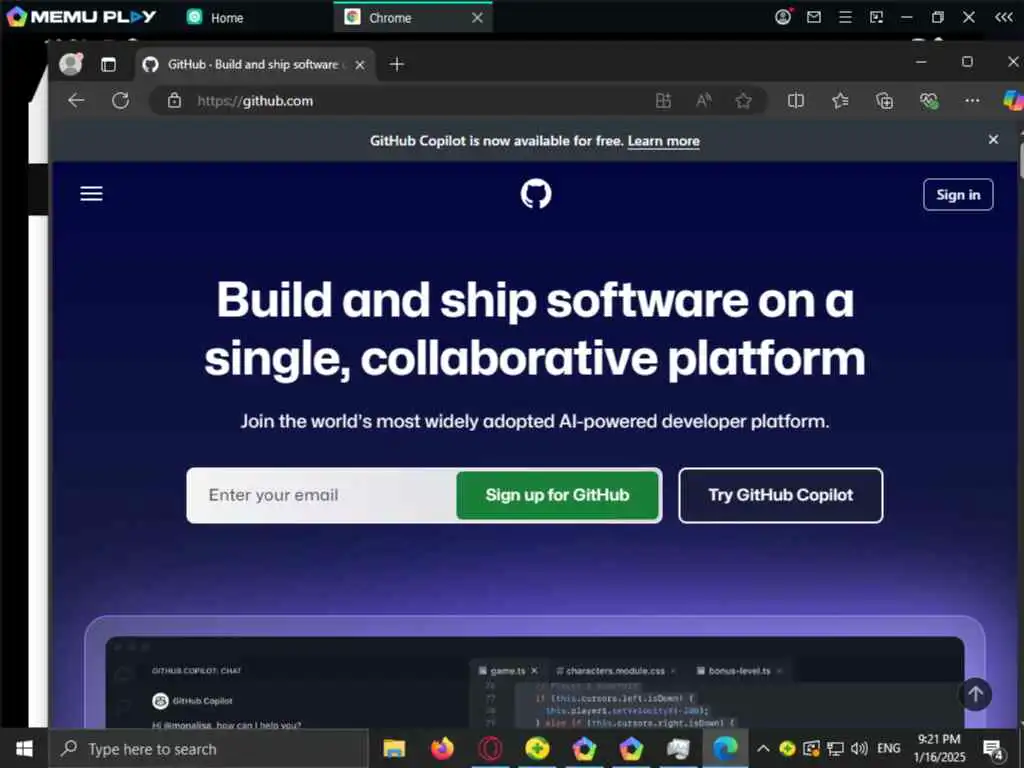Click the Sign in button
The width and height of the screenshot is (1024, 768).
click(x=958, y=195)
